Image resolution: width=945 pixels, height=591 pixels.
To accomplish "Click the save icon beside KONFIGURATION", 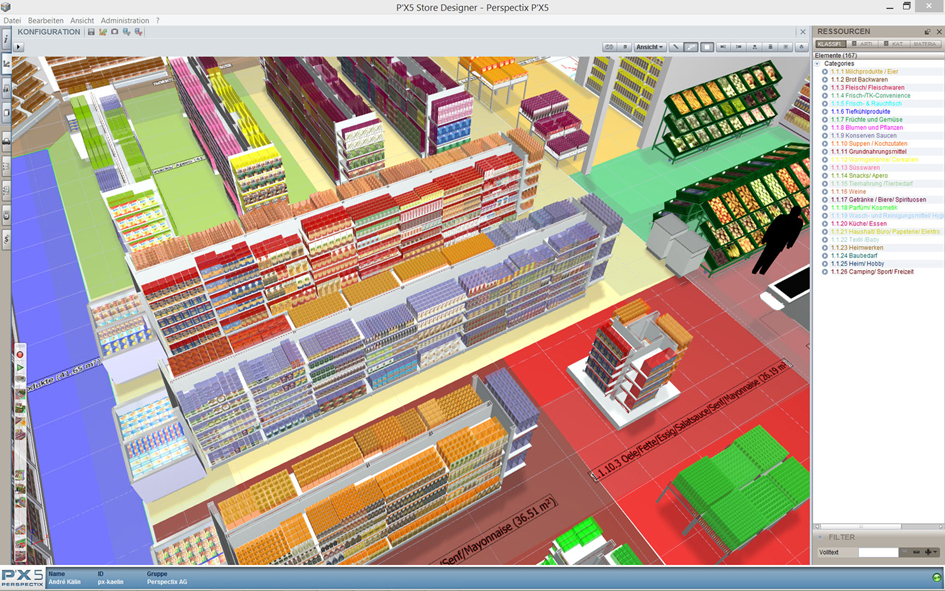I will (x=91, y=32).
